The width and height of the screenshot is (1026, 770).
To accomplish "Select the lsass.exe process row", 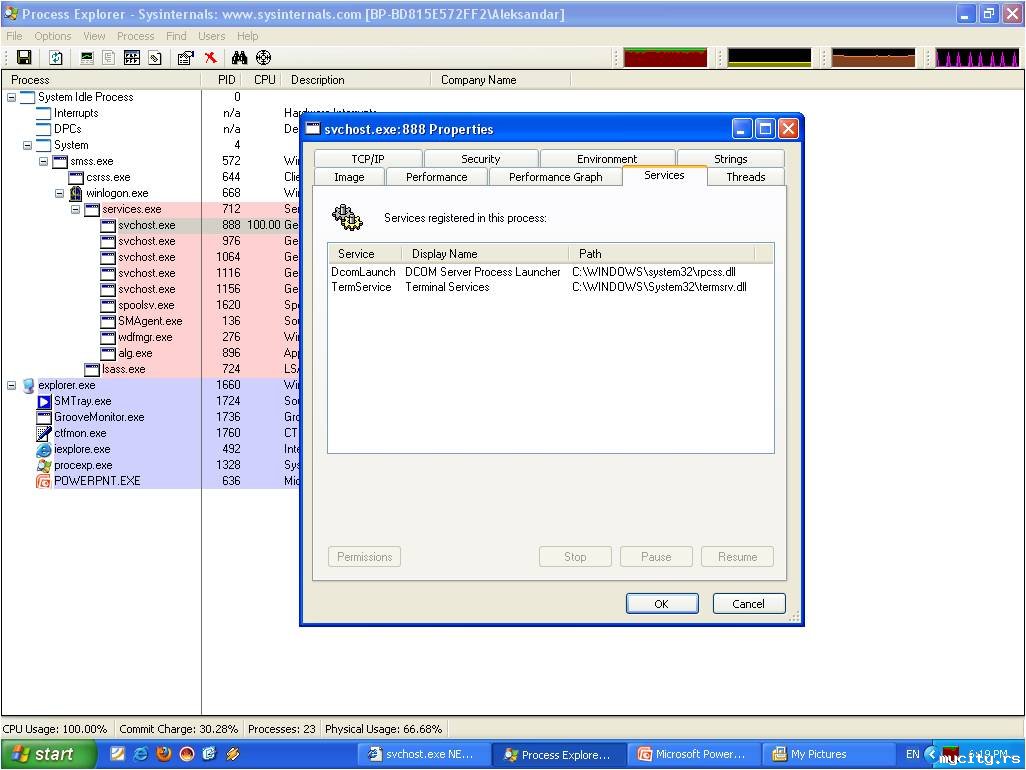I will click(150, 370).
